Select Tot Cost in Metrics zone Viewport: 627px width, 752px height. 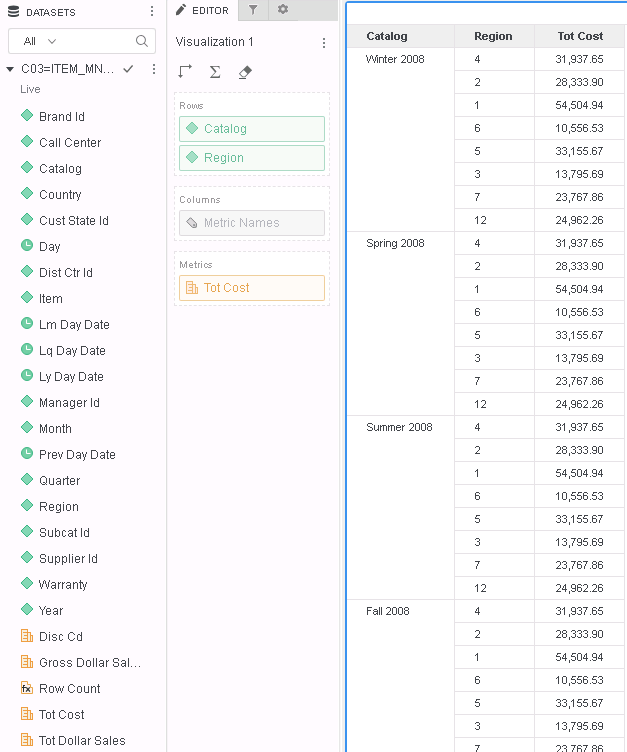tap(252, 288)
